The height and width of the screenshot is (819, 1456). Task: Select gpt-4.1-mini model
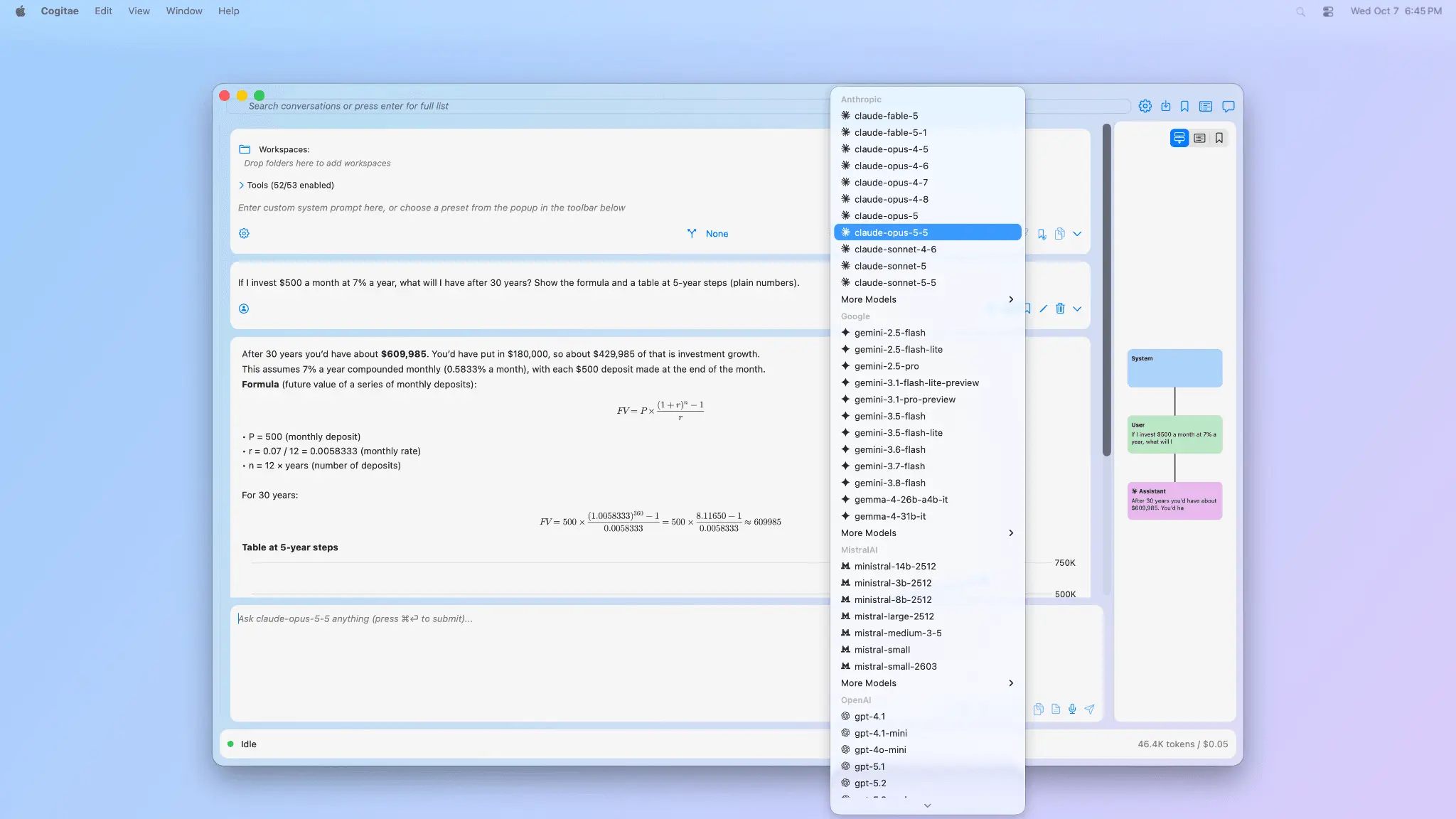927,733
